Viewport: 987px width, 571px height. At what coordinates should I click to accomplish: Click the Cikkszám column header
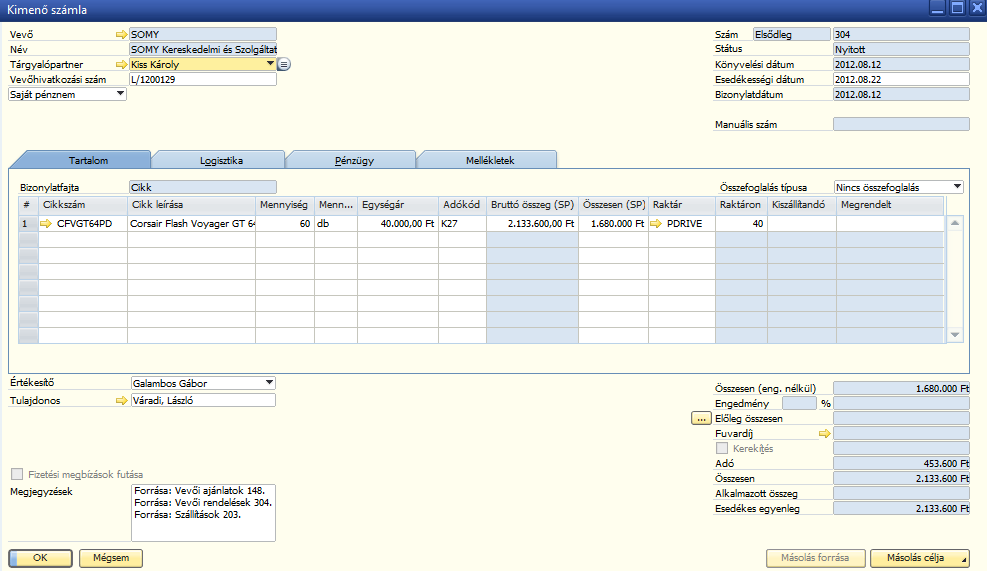coord(83,205)
